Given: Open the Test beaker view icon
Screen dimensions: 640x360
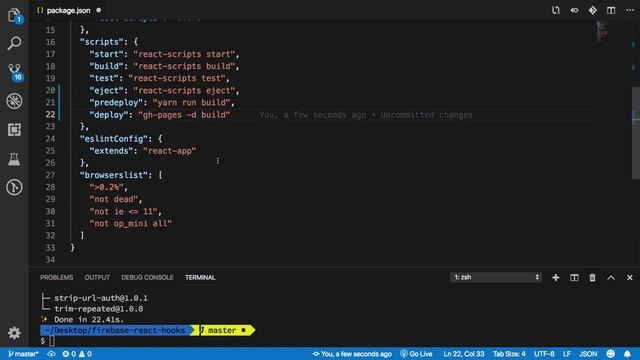Looking at the screenshot, I should 14,159.
